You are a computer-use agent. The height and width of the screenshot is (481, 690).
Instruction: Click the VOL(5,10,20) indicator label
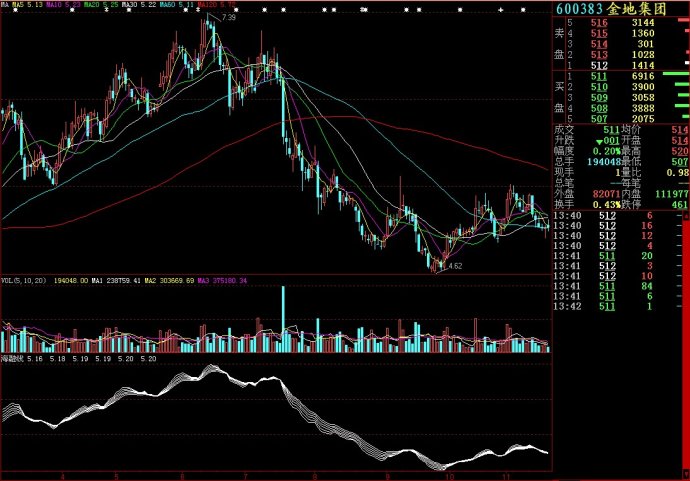24,280
